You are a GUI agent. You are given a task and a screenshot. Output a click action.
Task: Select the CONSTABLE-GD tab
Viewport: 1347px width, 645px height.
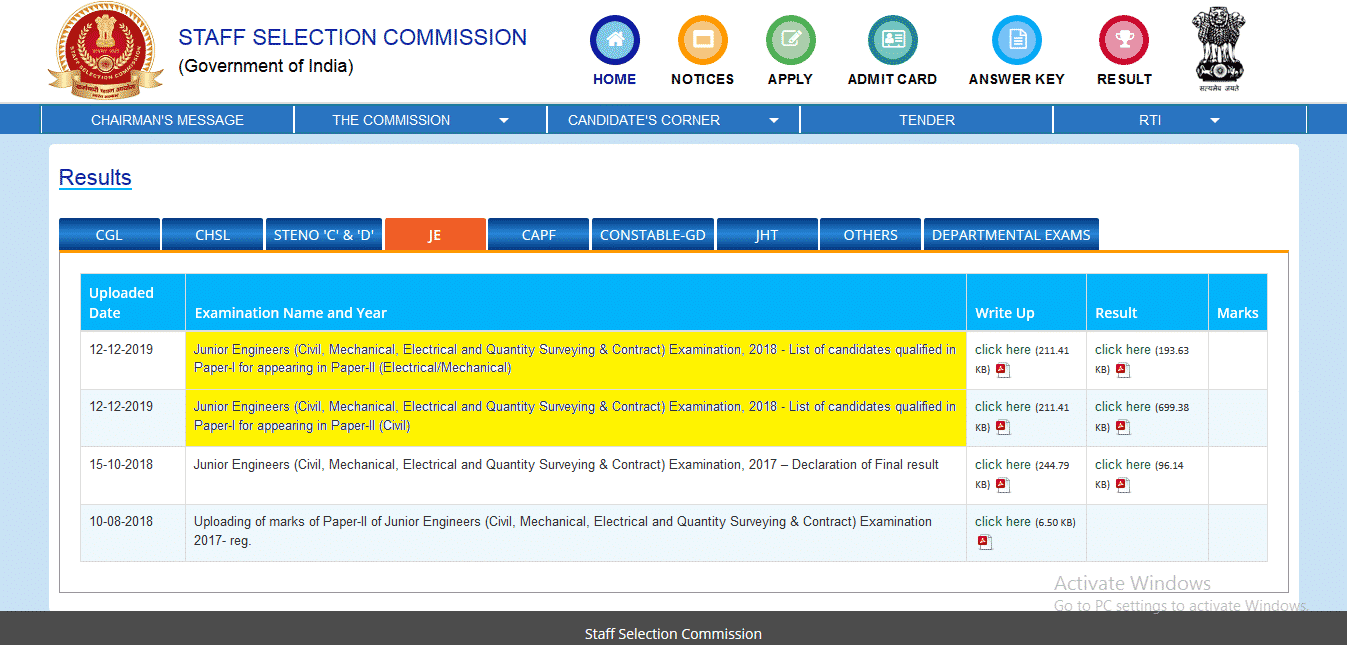coord(652,234)
